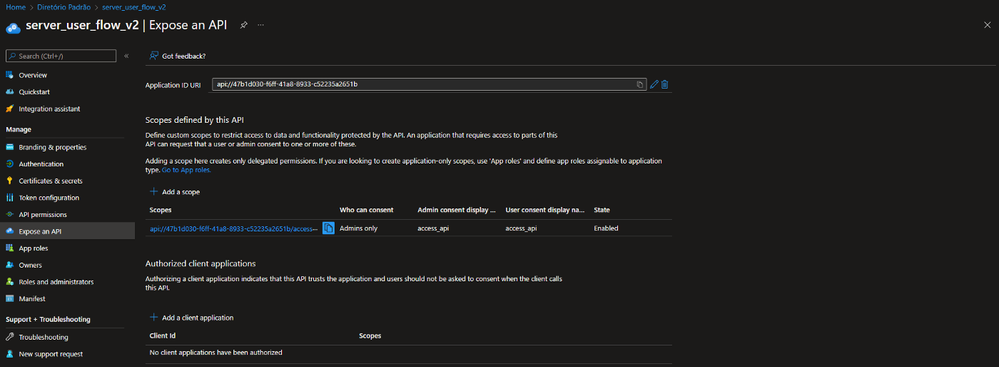Viewport: 999px width, 367px height.
Task: Click the Troubleshooting wrench icon
Action: (10, 337)
